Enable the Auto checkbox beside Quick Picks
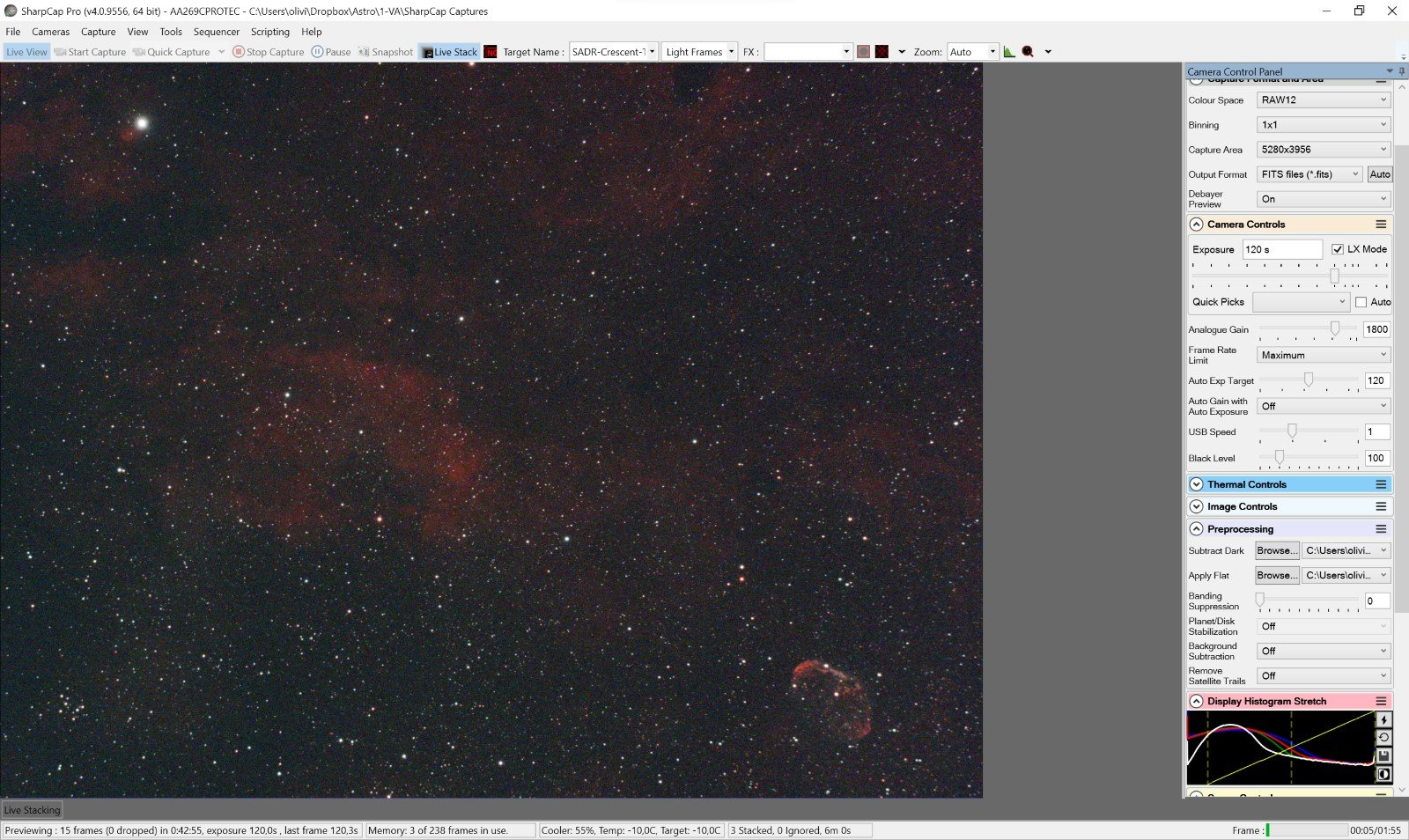This screenshot has width=1409, height=840. tap(1361, 302)
